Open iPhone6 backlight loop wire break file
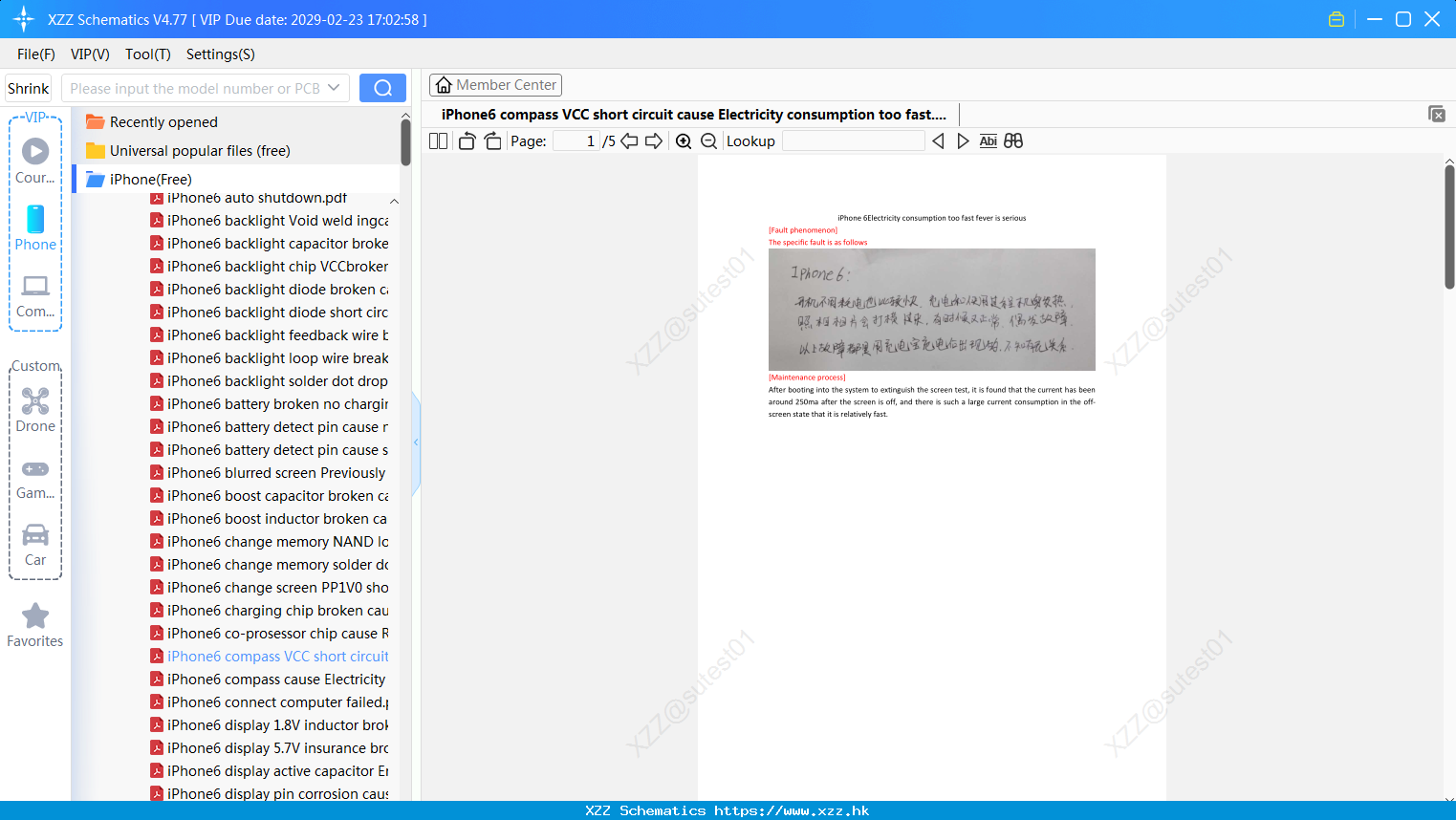The image size is (1456, 820). coord(270,358)
